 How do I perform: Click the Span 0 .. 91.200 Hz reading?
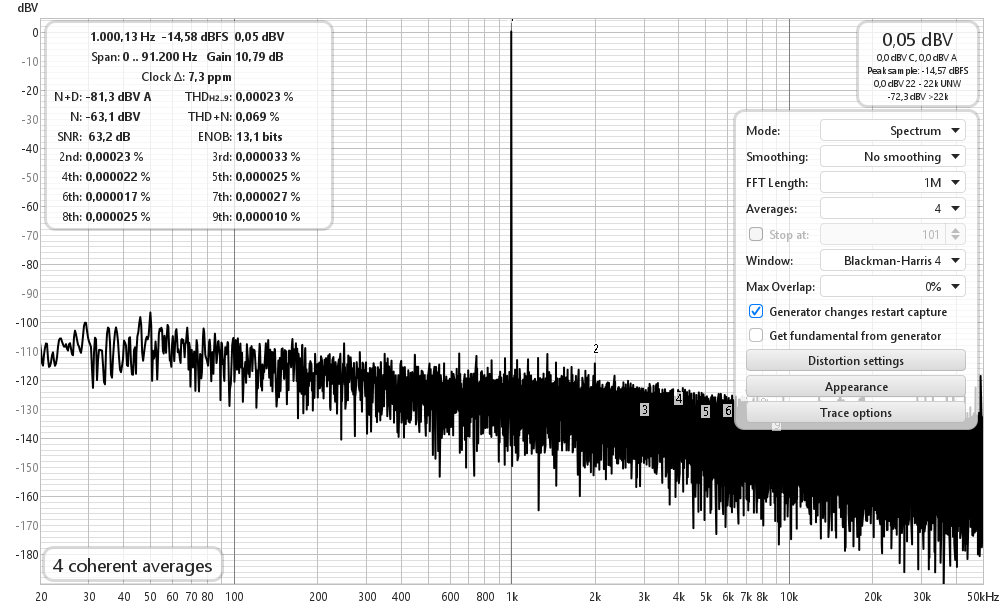click(144, 56)
